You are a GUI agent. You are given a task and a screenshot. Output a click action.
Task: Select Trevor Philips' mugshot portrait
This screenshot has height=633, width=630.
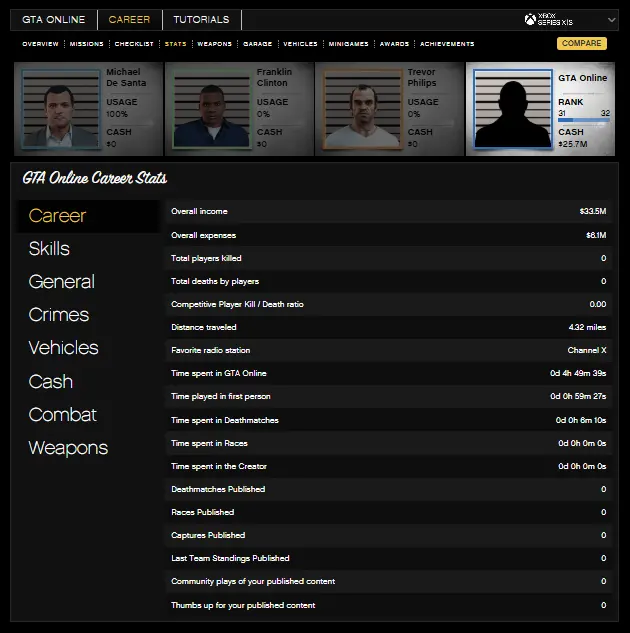[x=362, y=109]
